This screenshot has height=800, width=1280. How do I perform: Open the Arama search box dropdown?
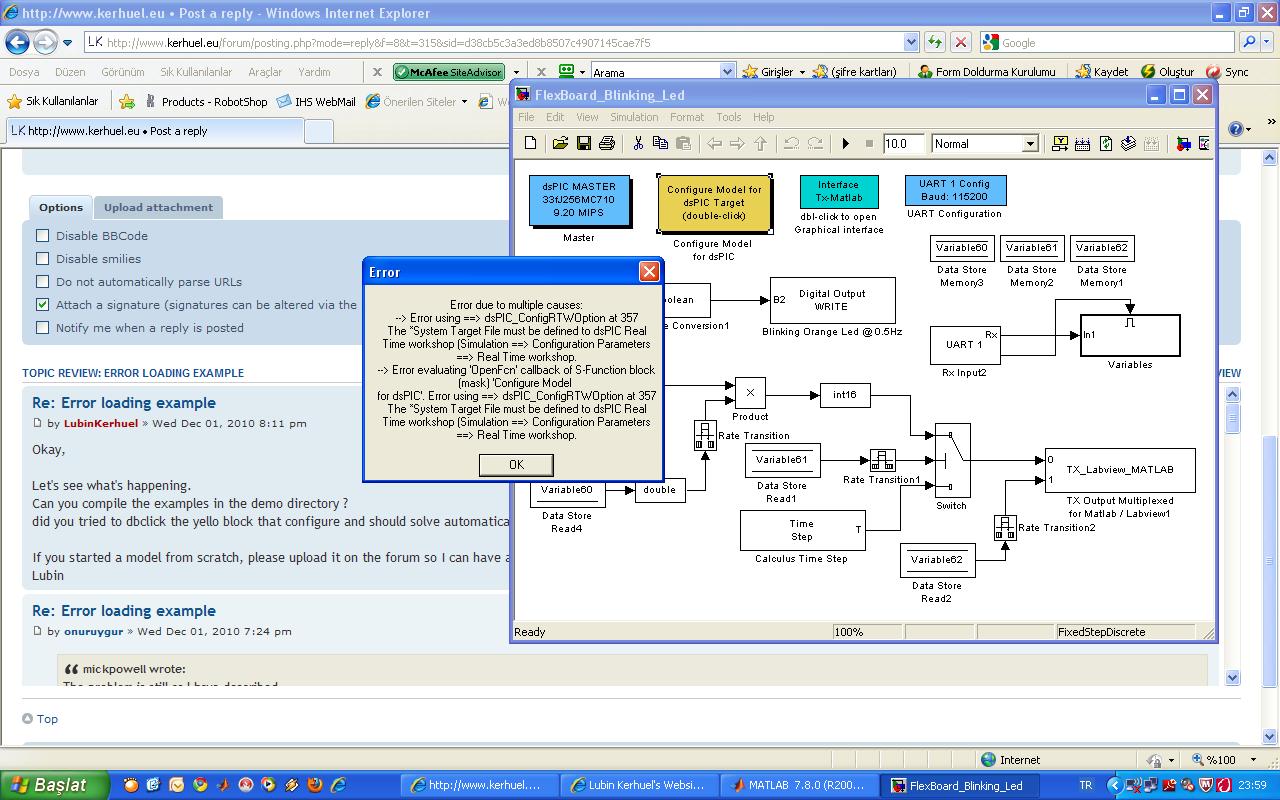727,72
